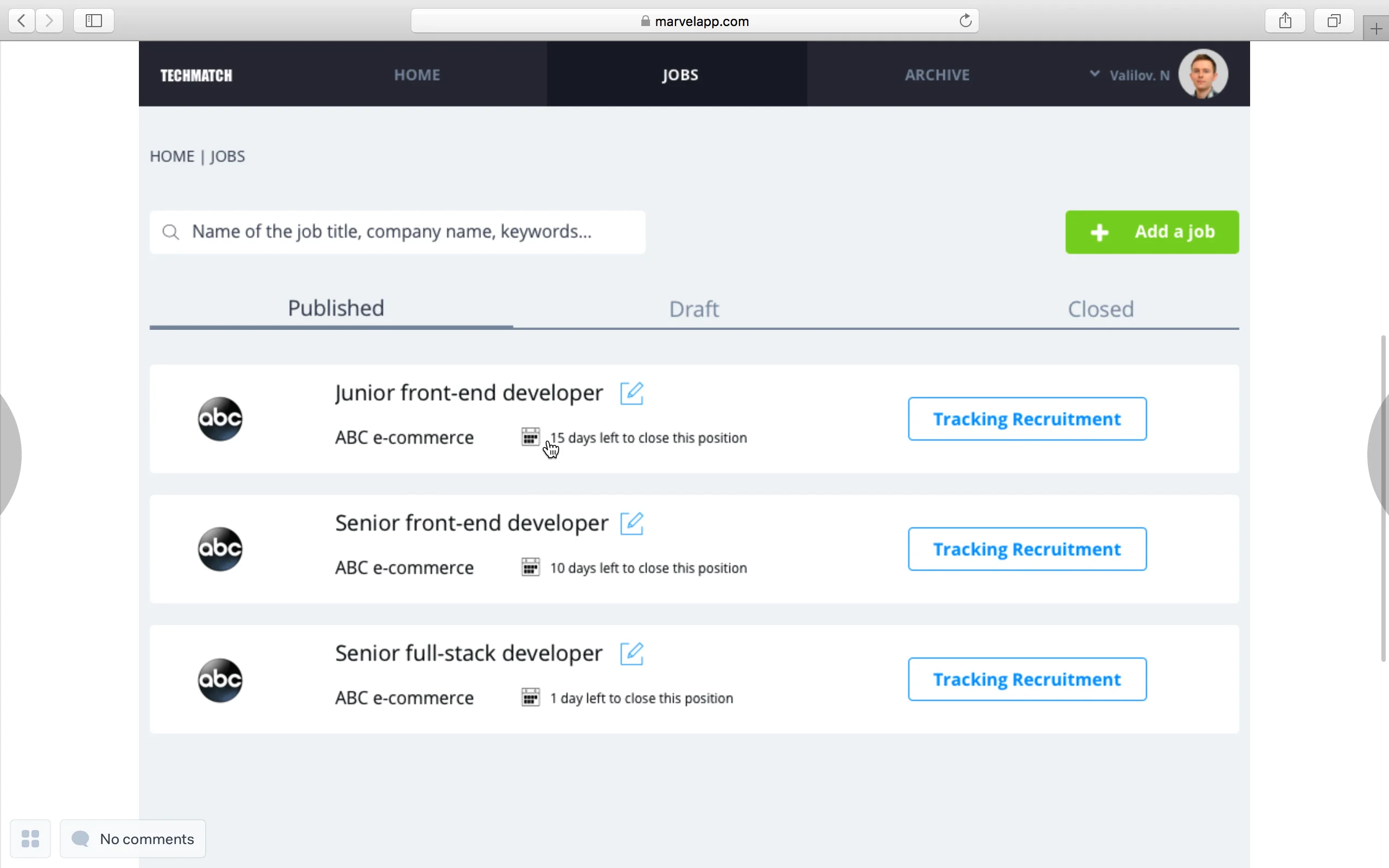Click the edit pencil next to Junior front-end developer
Viewport: 1389px width, 868px height.
pyautogui.click(x=632, y=393)
